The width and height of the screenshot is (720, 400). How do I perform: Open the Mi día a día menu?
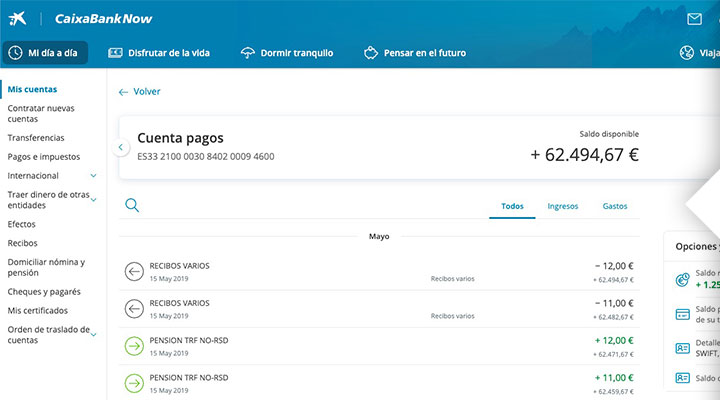[x=45, y=53]
